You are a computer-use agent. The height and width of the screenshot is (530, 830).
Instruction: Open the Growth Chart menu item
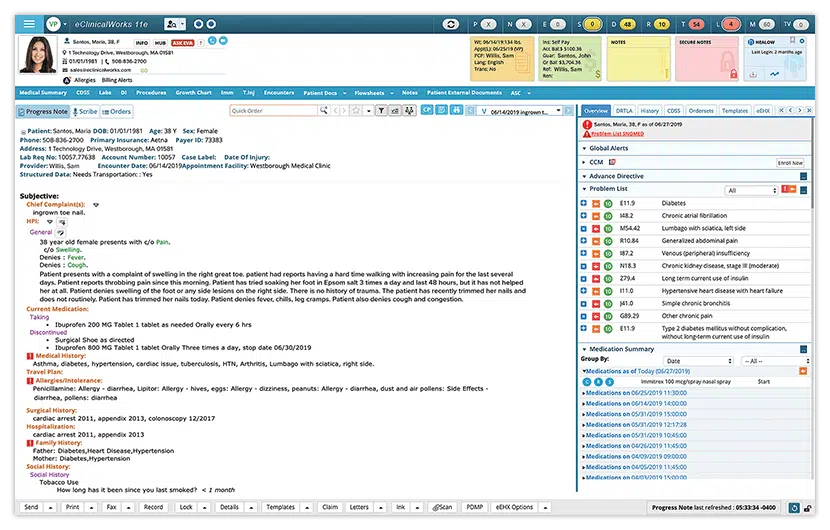click(x=193, y=92)
